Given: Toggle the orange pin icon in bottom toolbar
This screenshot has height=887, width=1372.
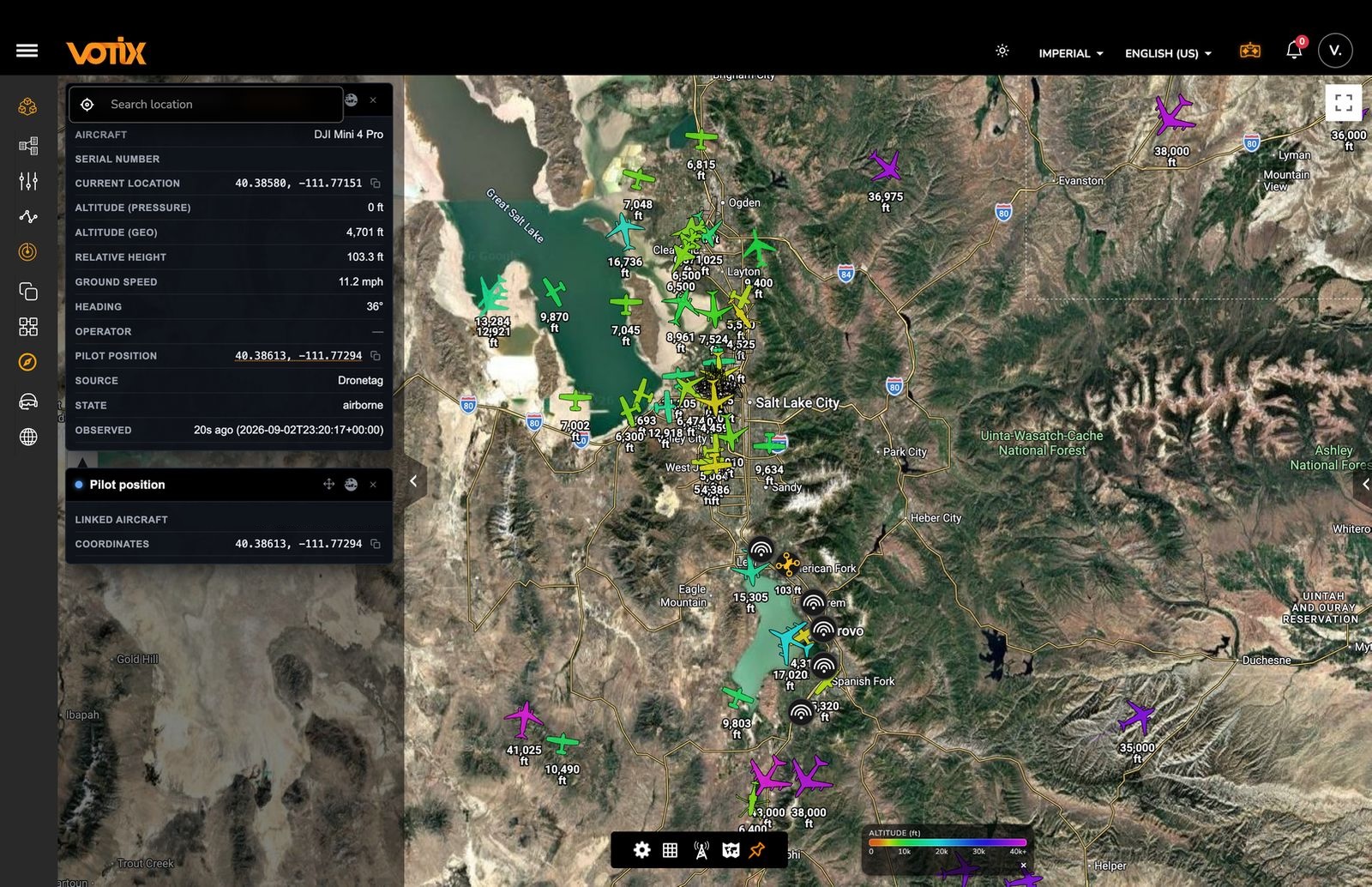Looking at the screenshot, I should 756,850.
